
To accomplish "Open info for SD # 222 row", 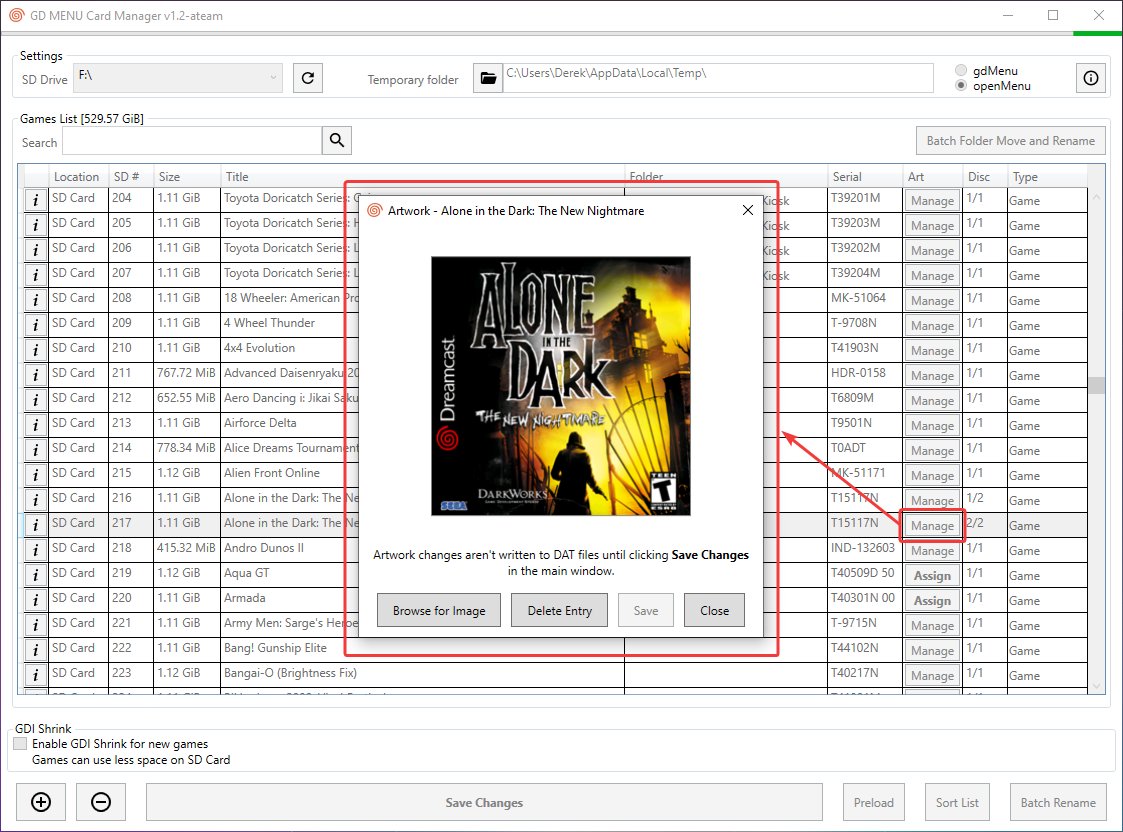I will coord(36,651).
